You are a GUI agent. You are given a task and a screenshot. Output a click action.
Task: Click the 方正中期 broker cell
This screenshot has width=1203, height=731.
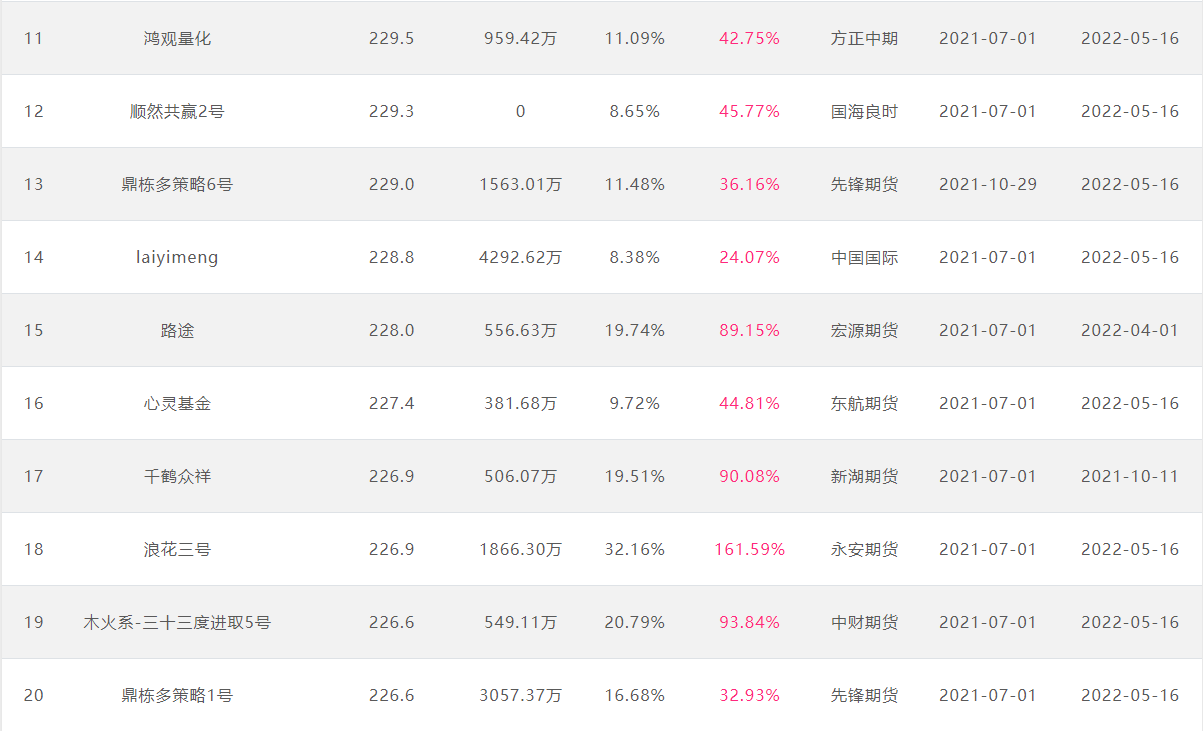(x=864, y=39)
